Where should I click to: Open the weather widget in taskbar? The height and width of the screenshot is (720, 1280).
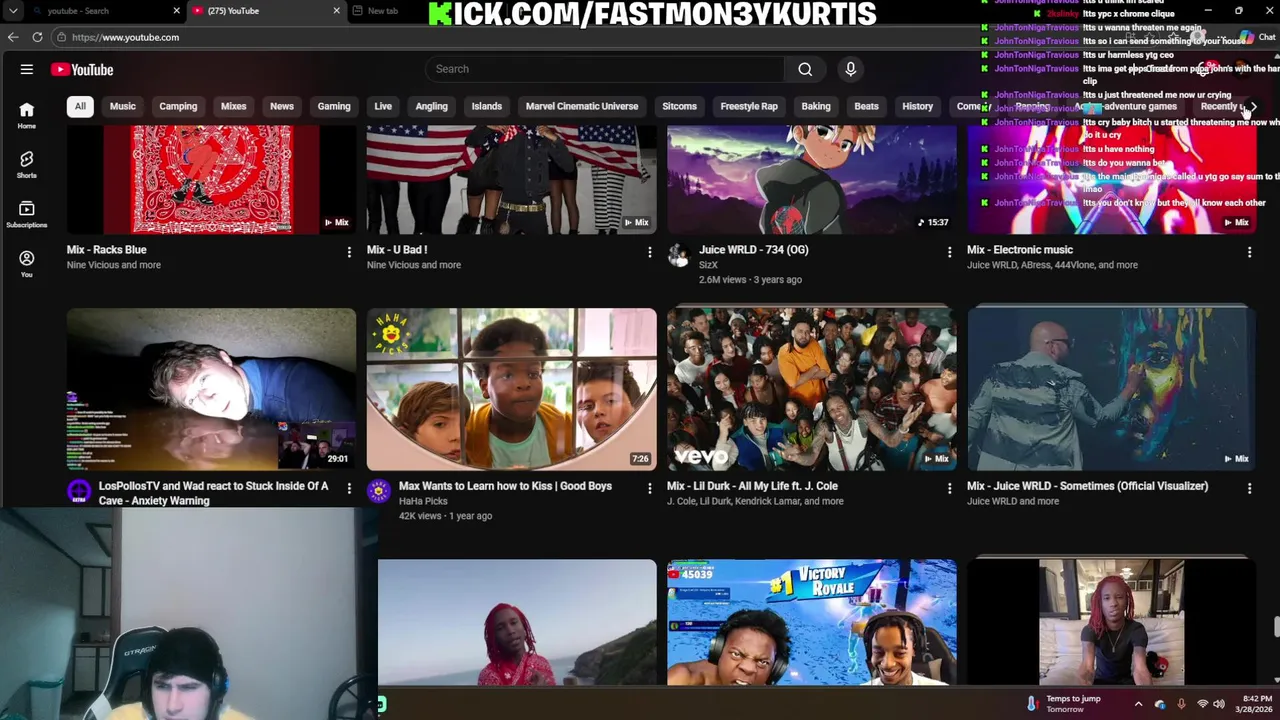point(1064,704)
